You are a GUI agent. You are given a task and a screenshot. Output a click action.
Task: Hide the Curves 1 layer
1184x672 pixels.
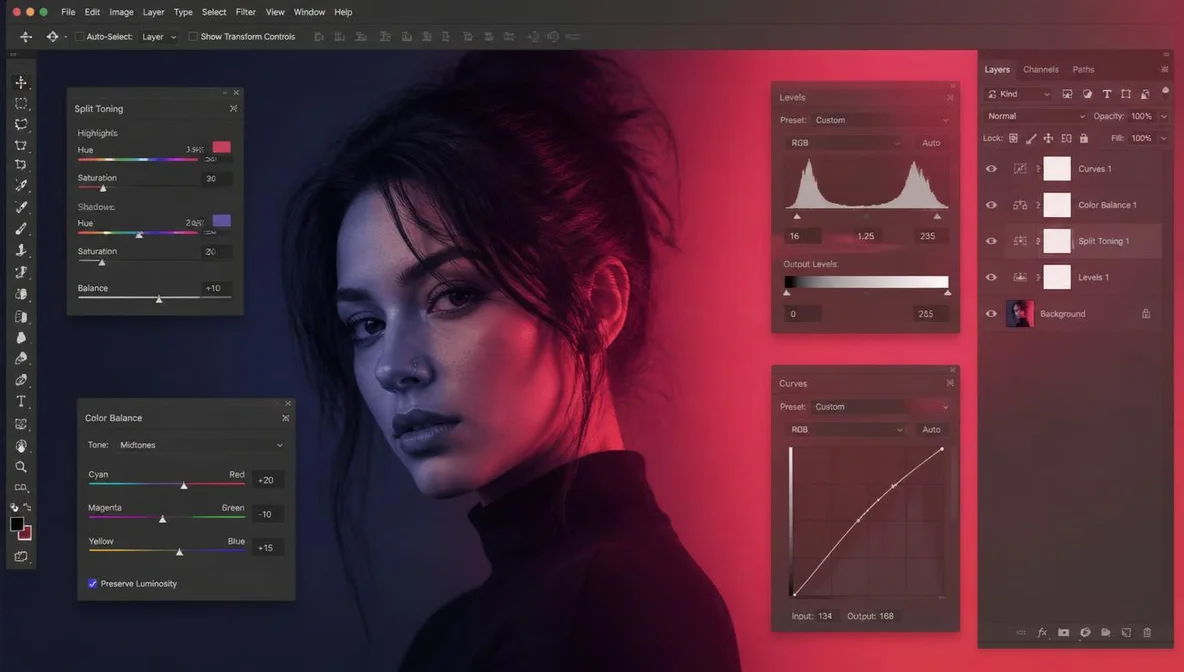click(x=991, y=169)
